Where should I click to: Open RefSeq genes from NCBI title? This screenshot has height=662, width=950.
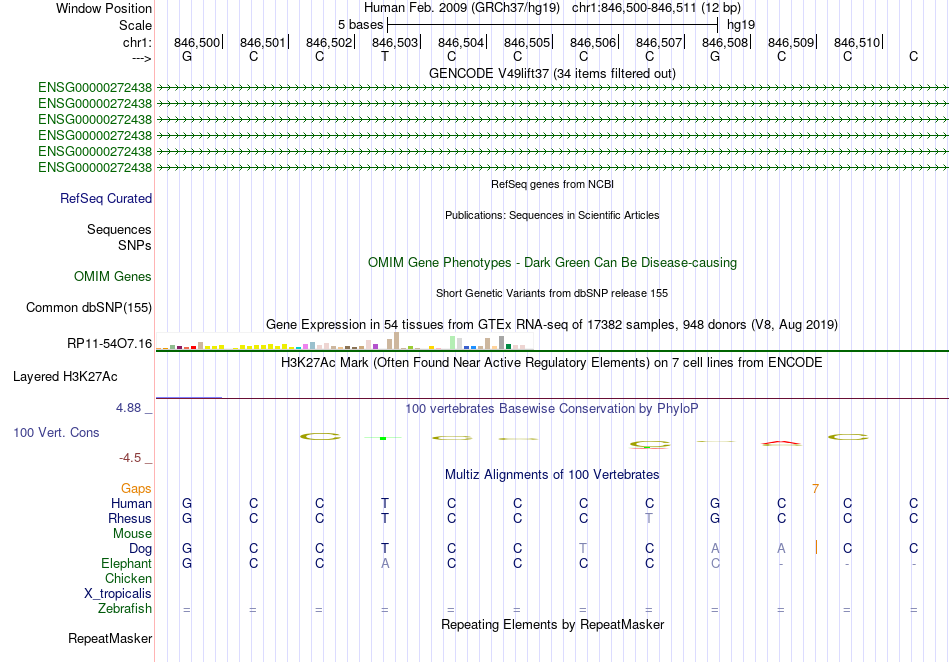(x=553, y=184)
